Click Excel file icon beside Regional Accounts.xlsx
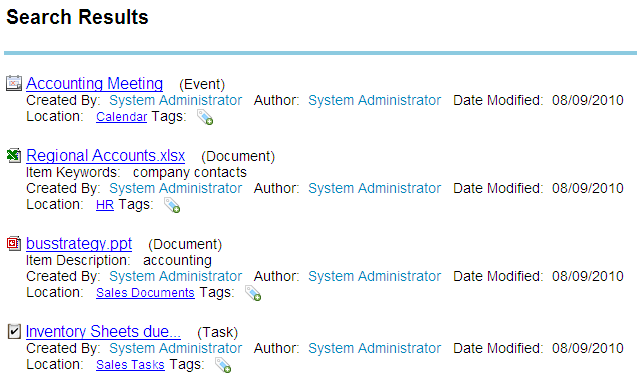 click(x=14, y=155)
